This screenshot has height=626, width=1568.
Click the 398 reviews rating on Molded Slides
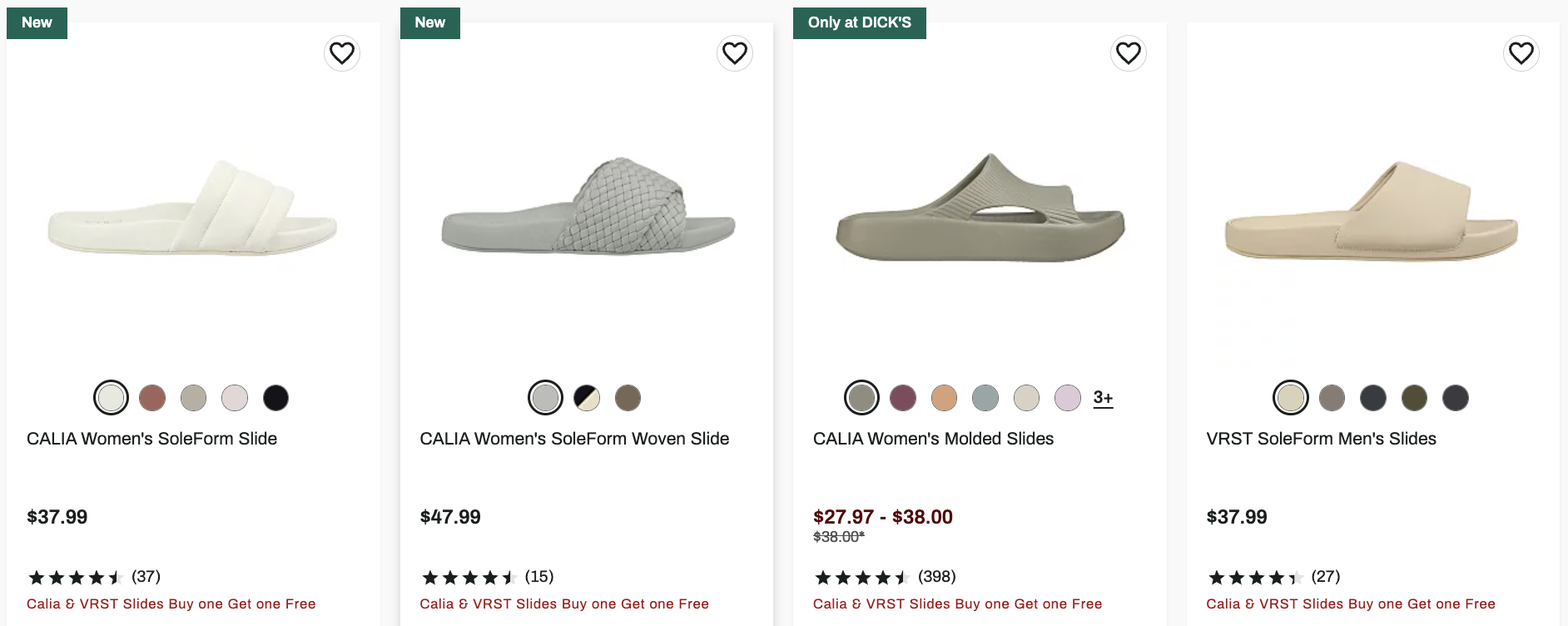[884, 577]
